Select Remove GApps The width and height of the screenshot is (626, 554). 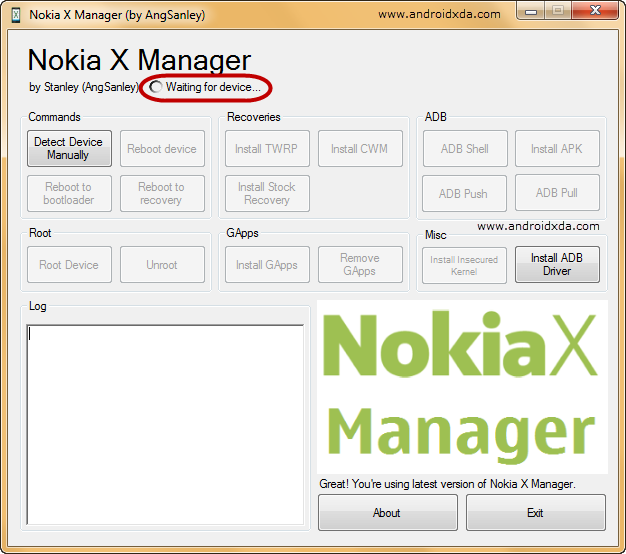(360, 265)
